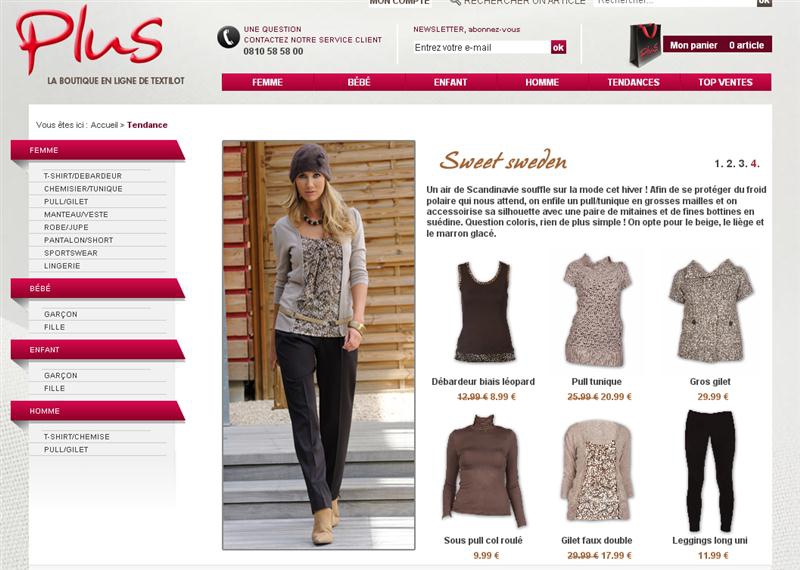Focus the newsletter e-mail field
The image size is (800, 570).
pyautogui.click(x=482, y=47)
